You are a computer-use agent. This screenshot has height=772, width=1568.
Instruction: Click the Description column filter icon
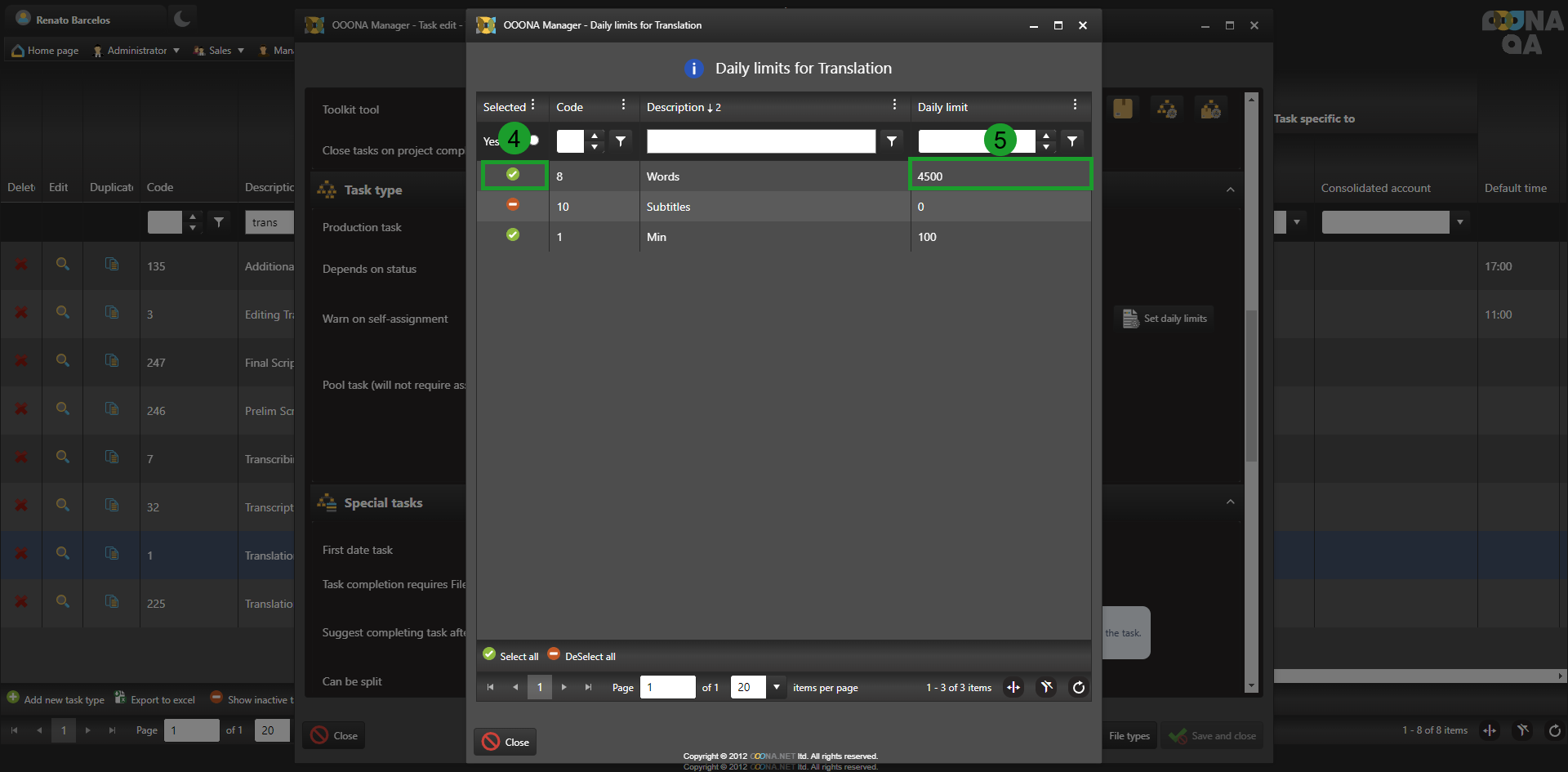[x=892, y=141]
